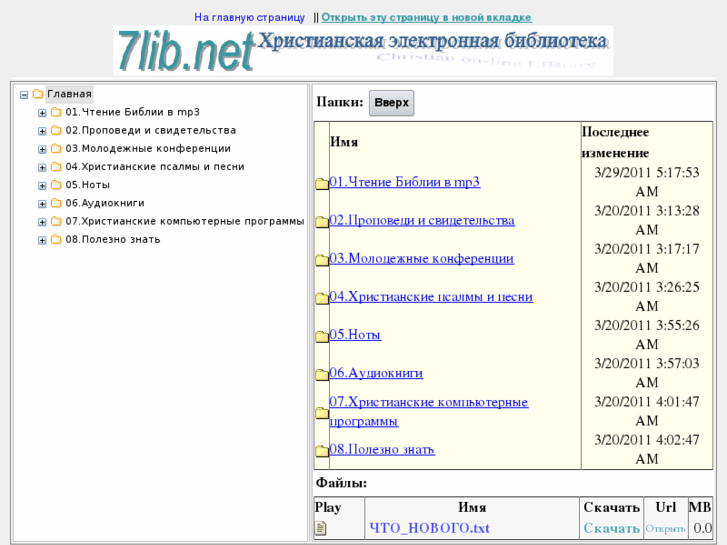The image size is (727, 545).
Task: Open the 01.Чтение Библии в mp3 folder link
Action: pos(405,182)
